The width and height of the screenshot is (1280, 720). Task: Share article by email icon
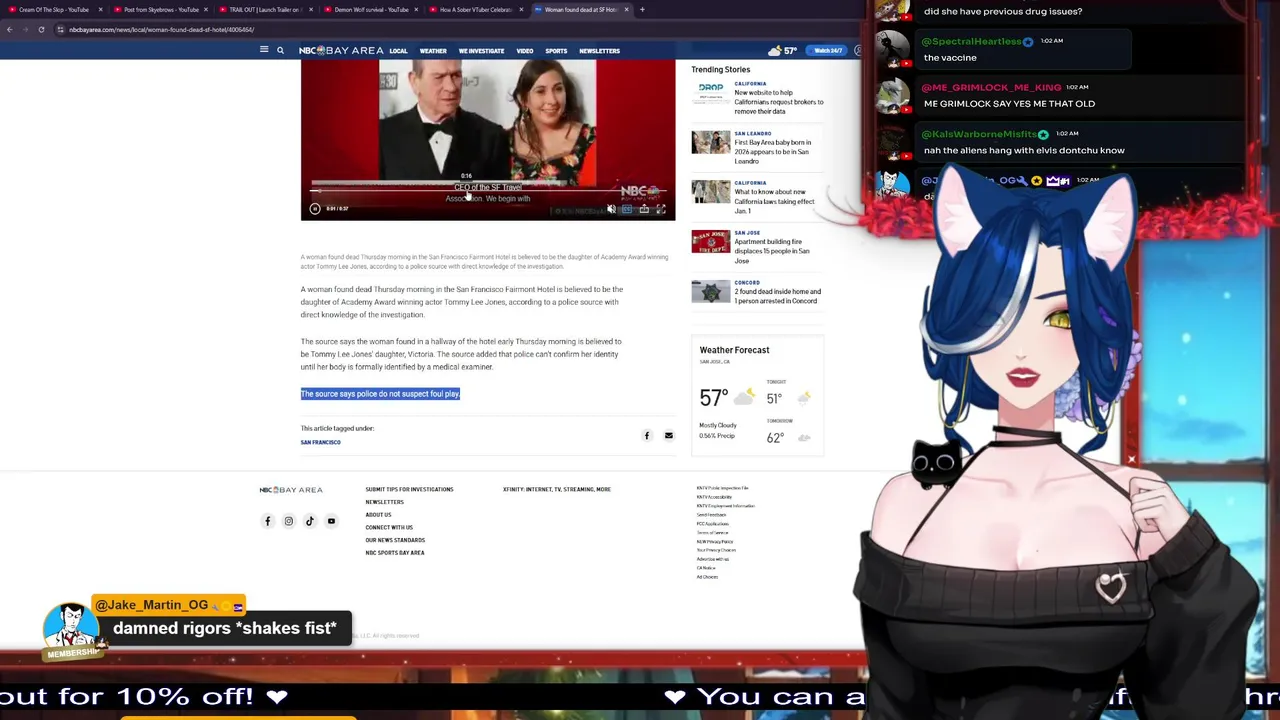coord(669,436)
